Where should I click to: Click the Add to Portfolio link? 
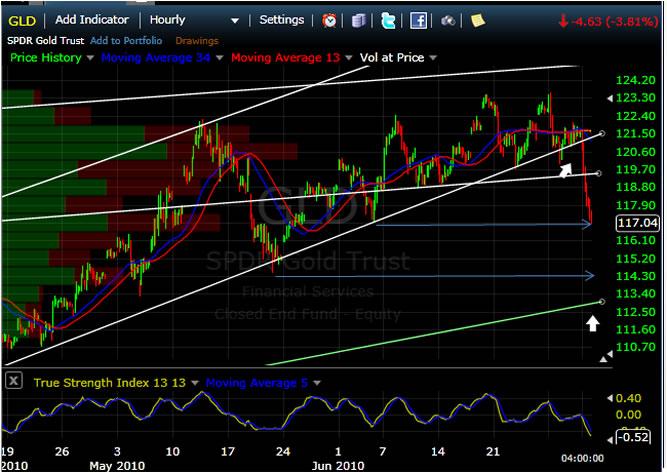(x=126, y=41)
